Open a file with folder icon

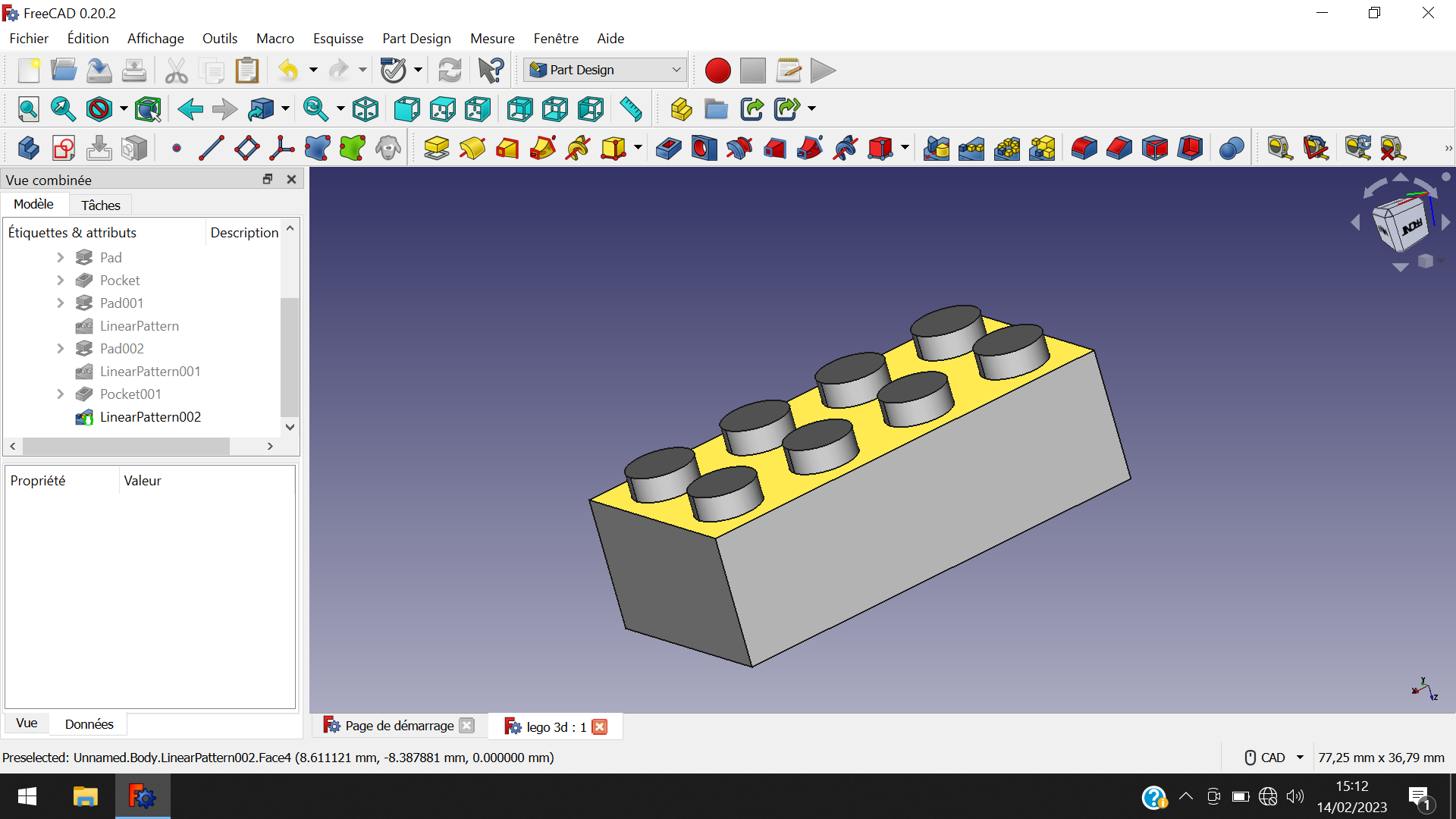[64, 71]
